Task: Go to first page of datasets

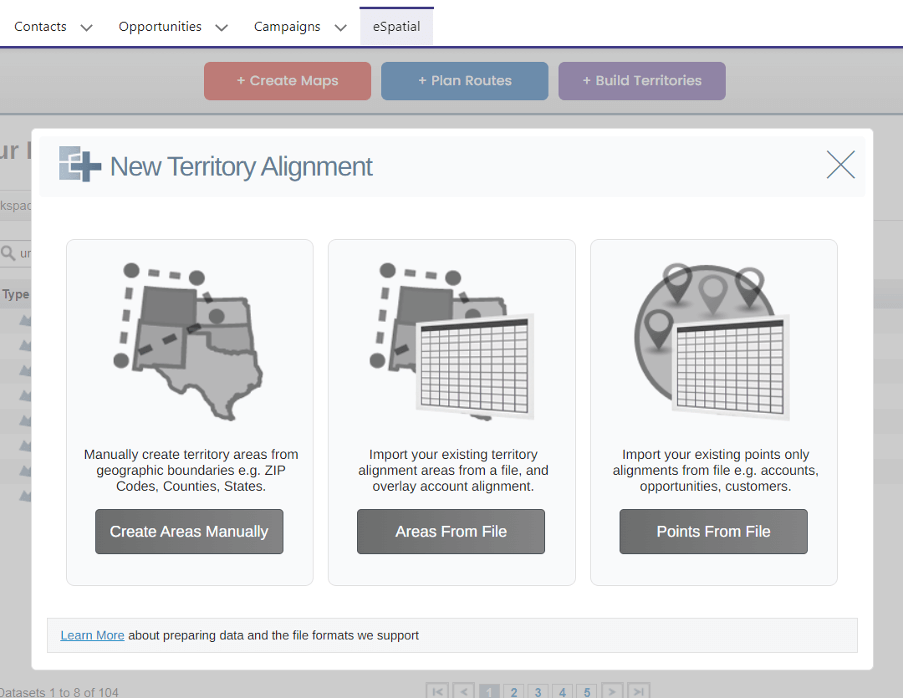Action: (x=438, y=691)
